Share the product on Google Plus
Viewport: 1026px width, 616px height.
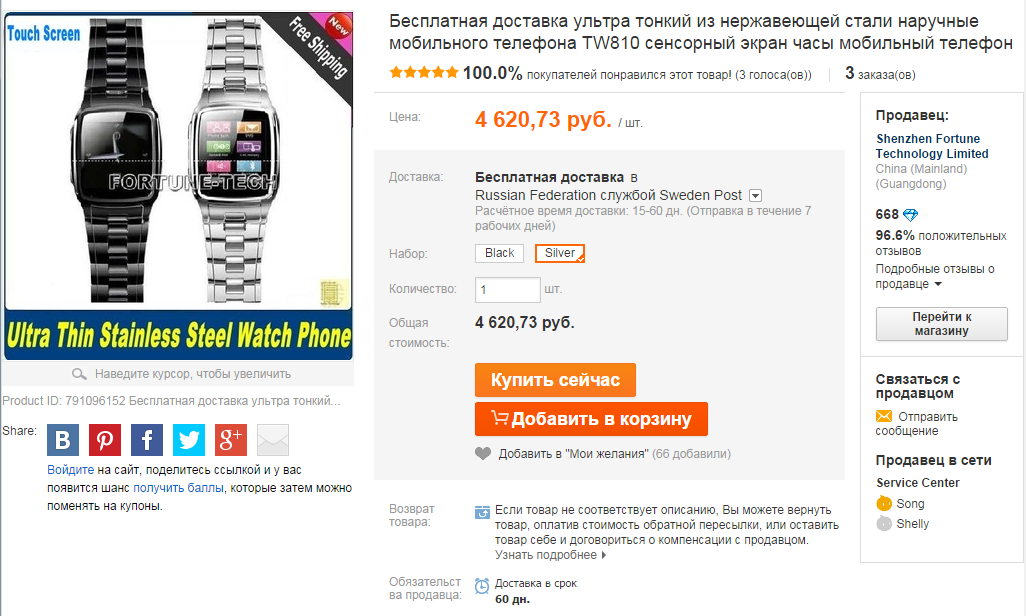[231, 439]
